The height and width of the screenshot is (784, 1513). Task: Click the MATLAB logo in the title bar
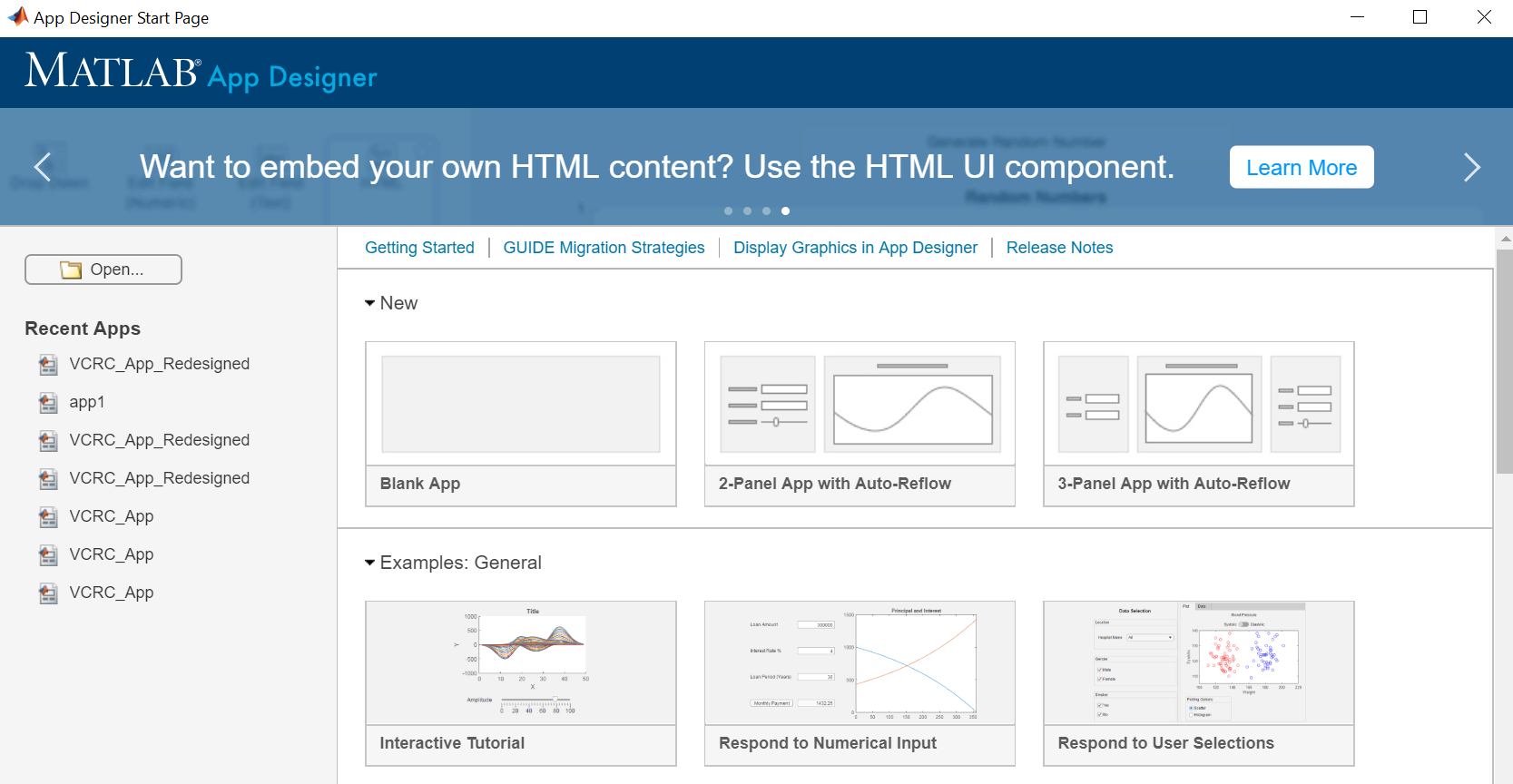[x=17, y=17]
